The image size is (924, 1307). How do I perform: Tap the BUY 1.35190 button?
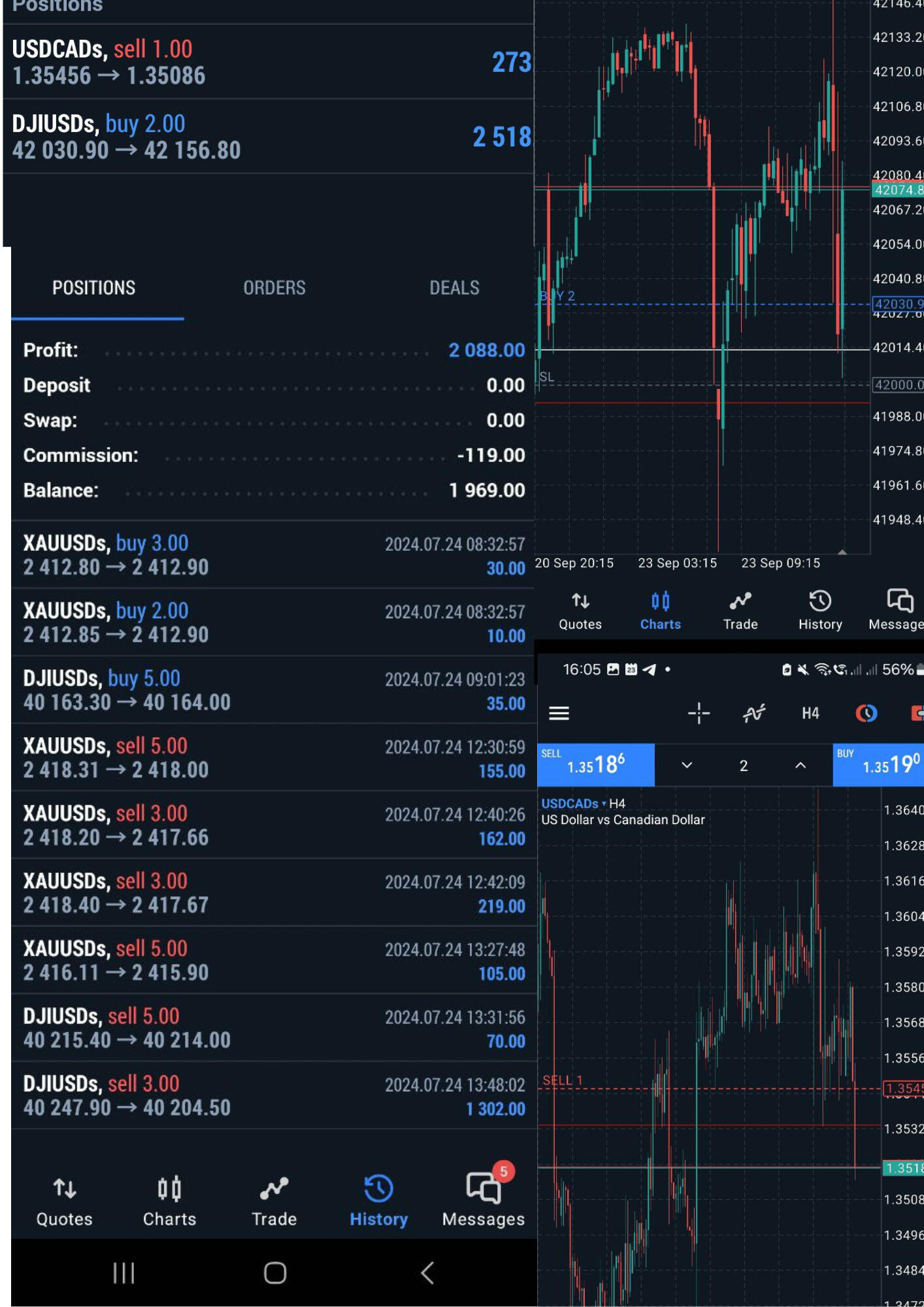point(878,764)
